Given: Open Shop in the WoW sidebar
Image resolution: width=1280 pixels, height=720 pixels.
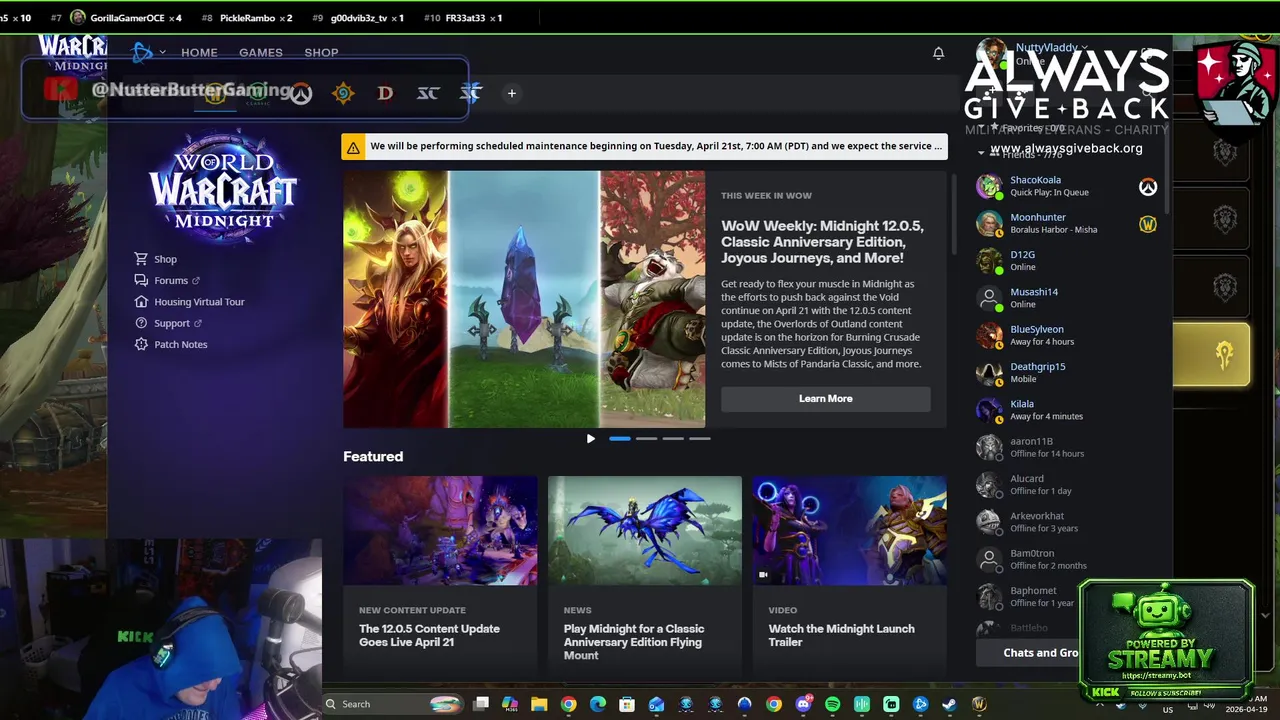Looking at the screenshot, I should 155,259.
